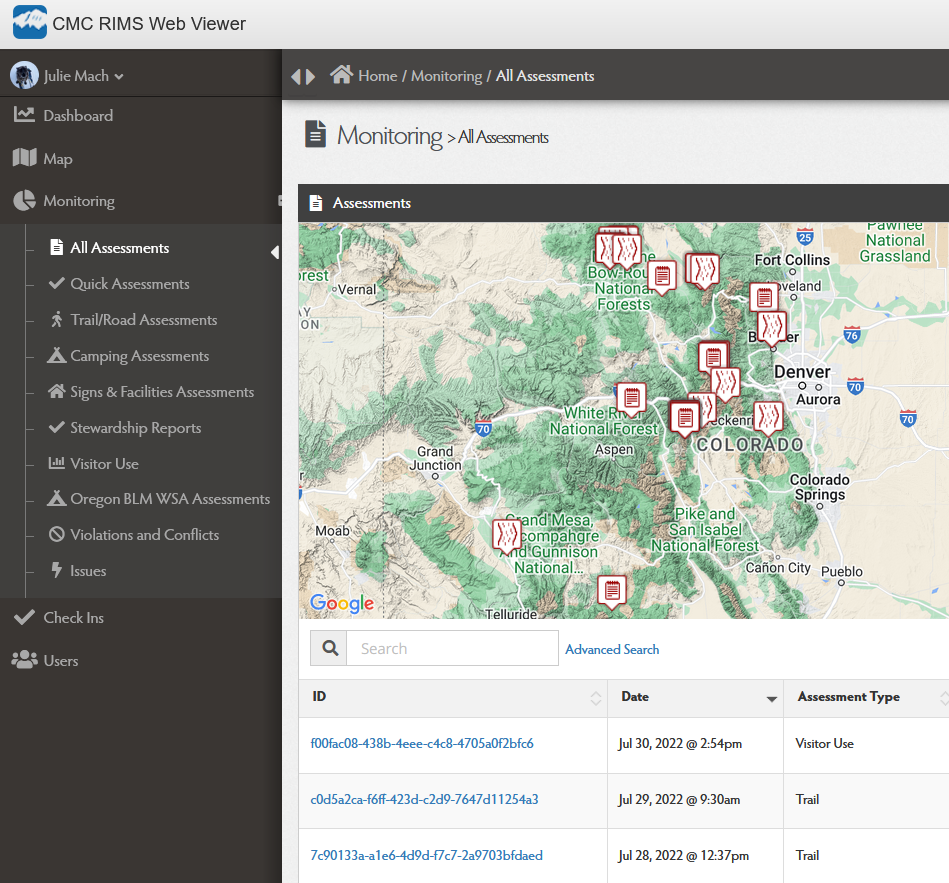The height and width of the screenshot is (883, 949).
Task: Open All Assessments in the sidebar
Action: pyautogui.click(x=120, y=248)
